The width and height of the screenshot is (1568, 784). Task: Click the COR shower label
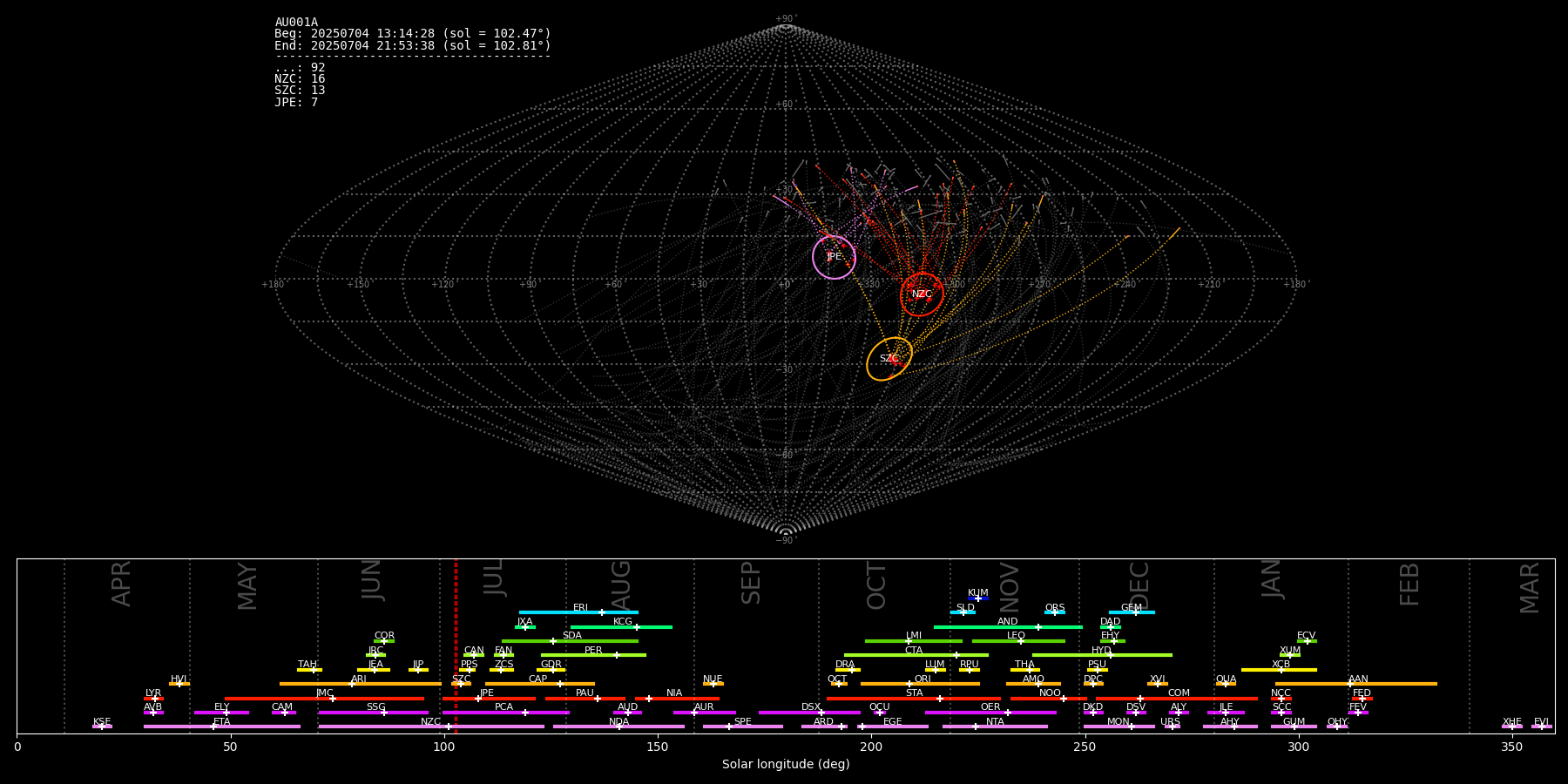pyautogui.click(x=384, y=636)
